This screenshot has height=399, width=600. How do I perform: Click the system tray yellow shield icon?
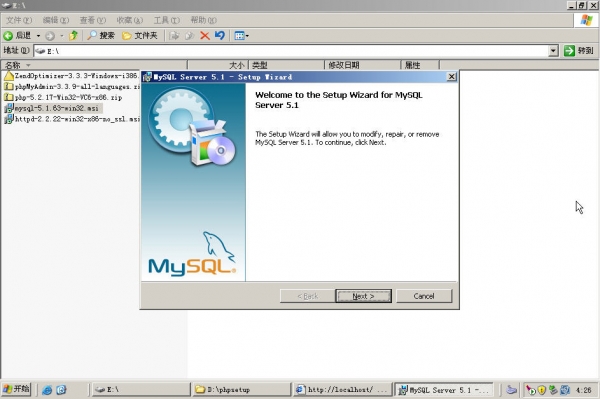pyautogui.click(x=541, y=390)
